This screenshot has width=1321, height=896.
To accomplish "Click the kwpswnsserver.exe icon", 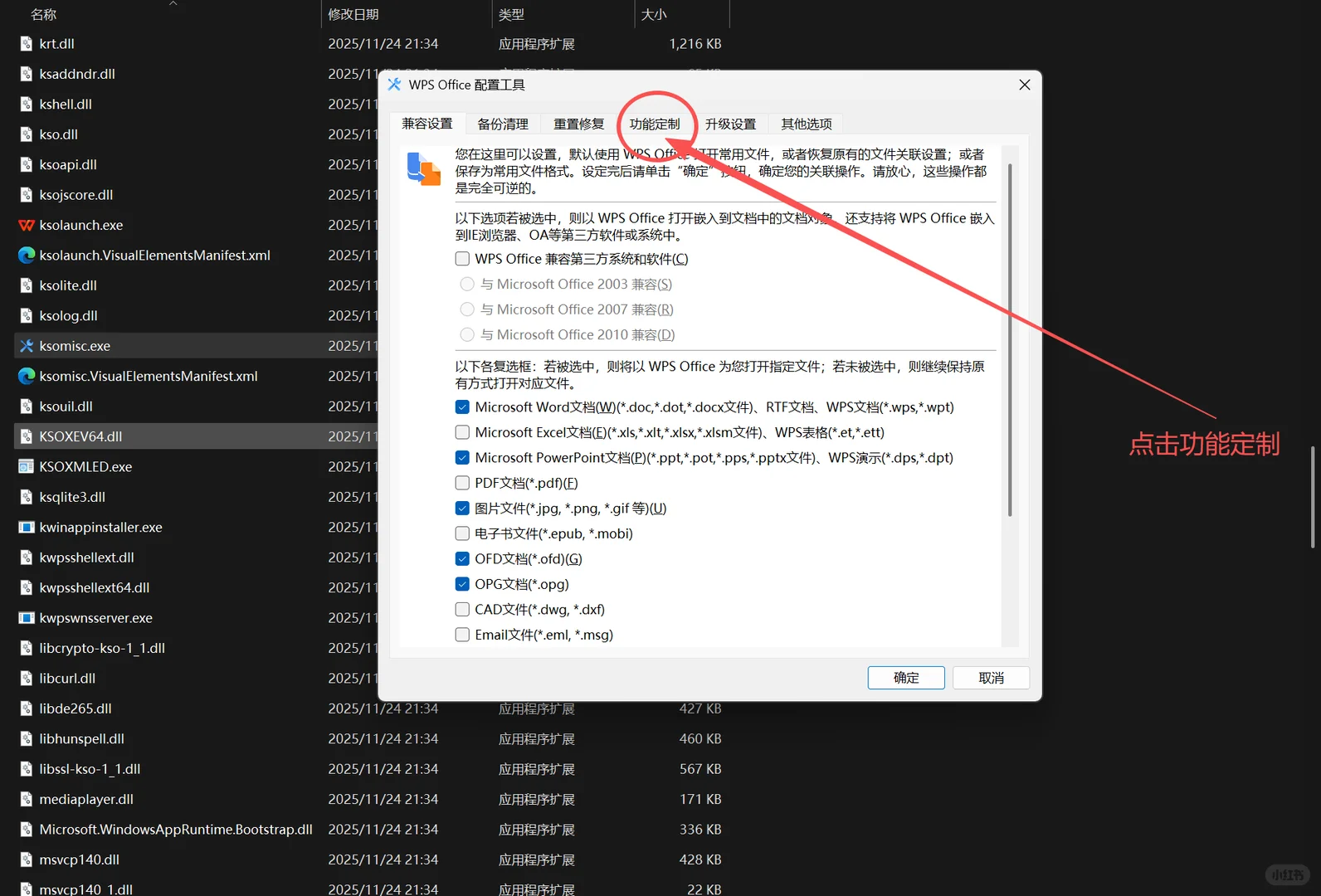I will click(x=27, y=618).
